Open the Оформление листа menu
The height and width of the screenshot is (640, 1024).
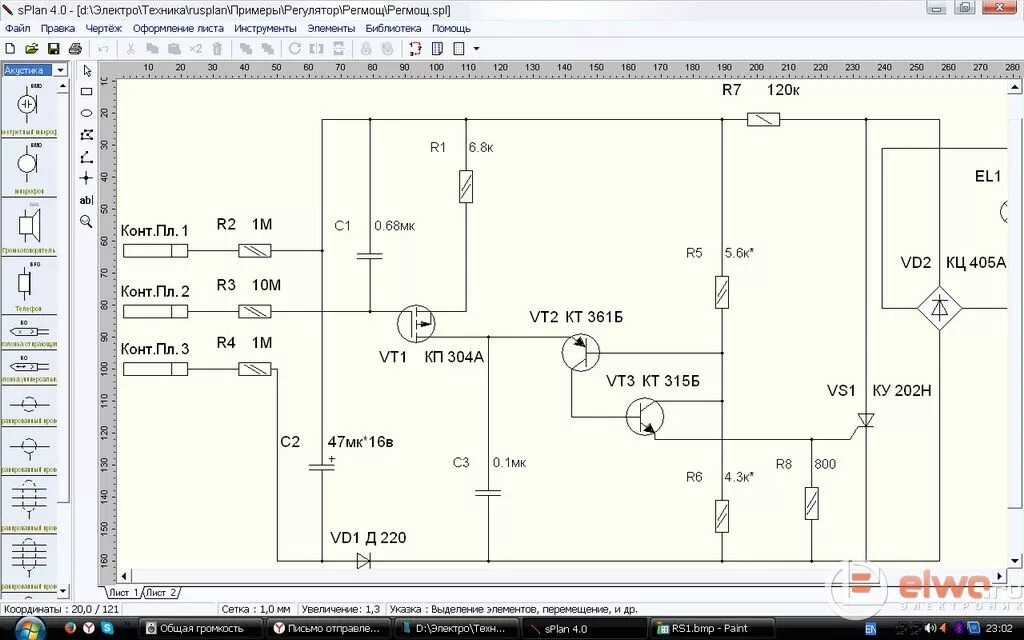[178, 29]
